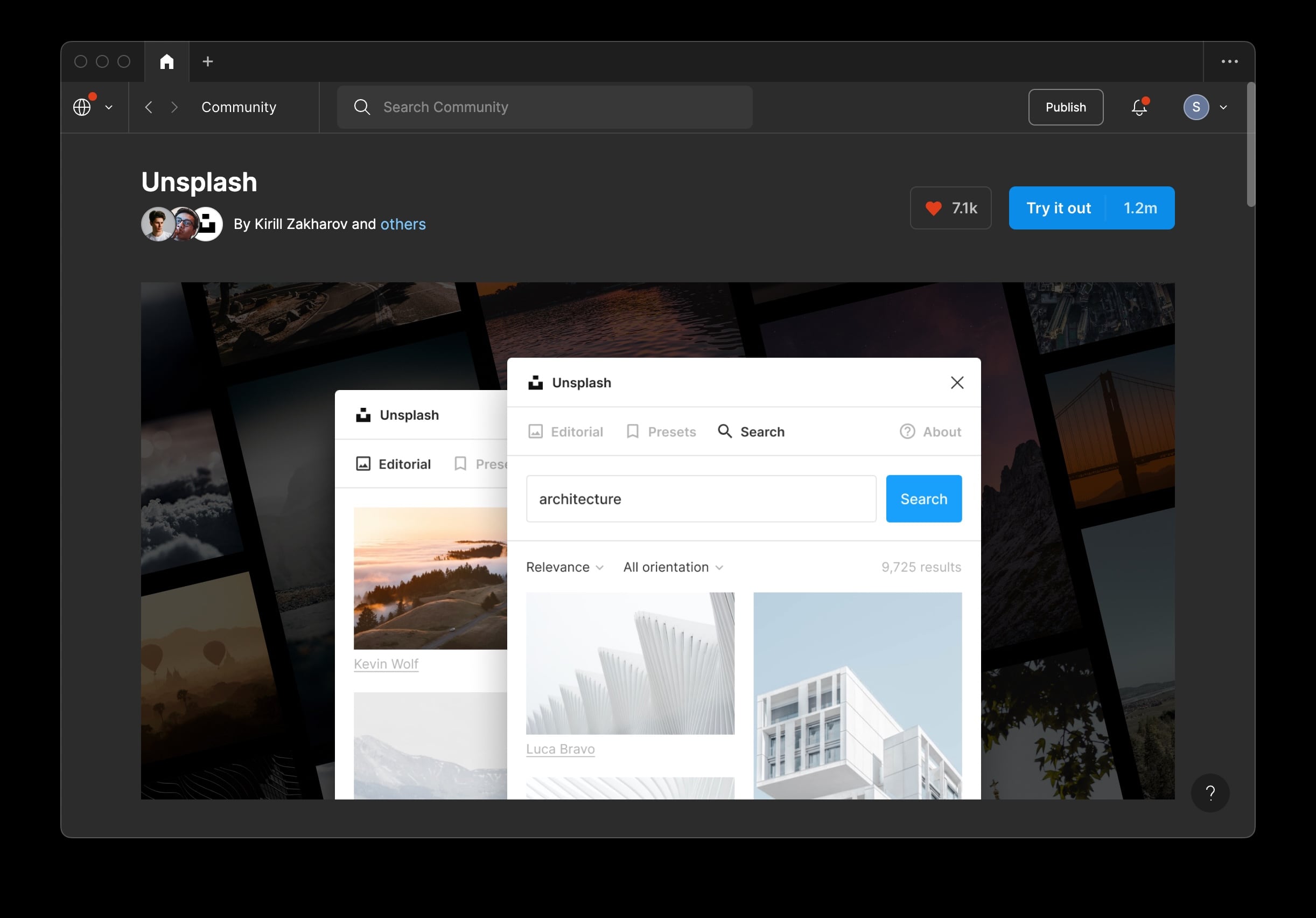The width and height of the screenshot is (1316, 918).
Task: Expand the globe workspace dropdown chevron
Action: [109, 107]
